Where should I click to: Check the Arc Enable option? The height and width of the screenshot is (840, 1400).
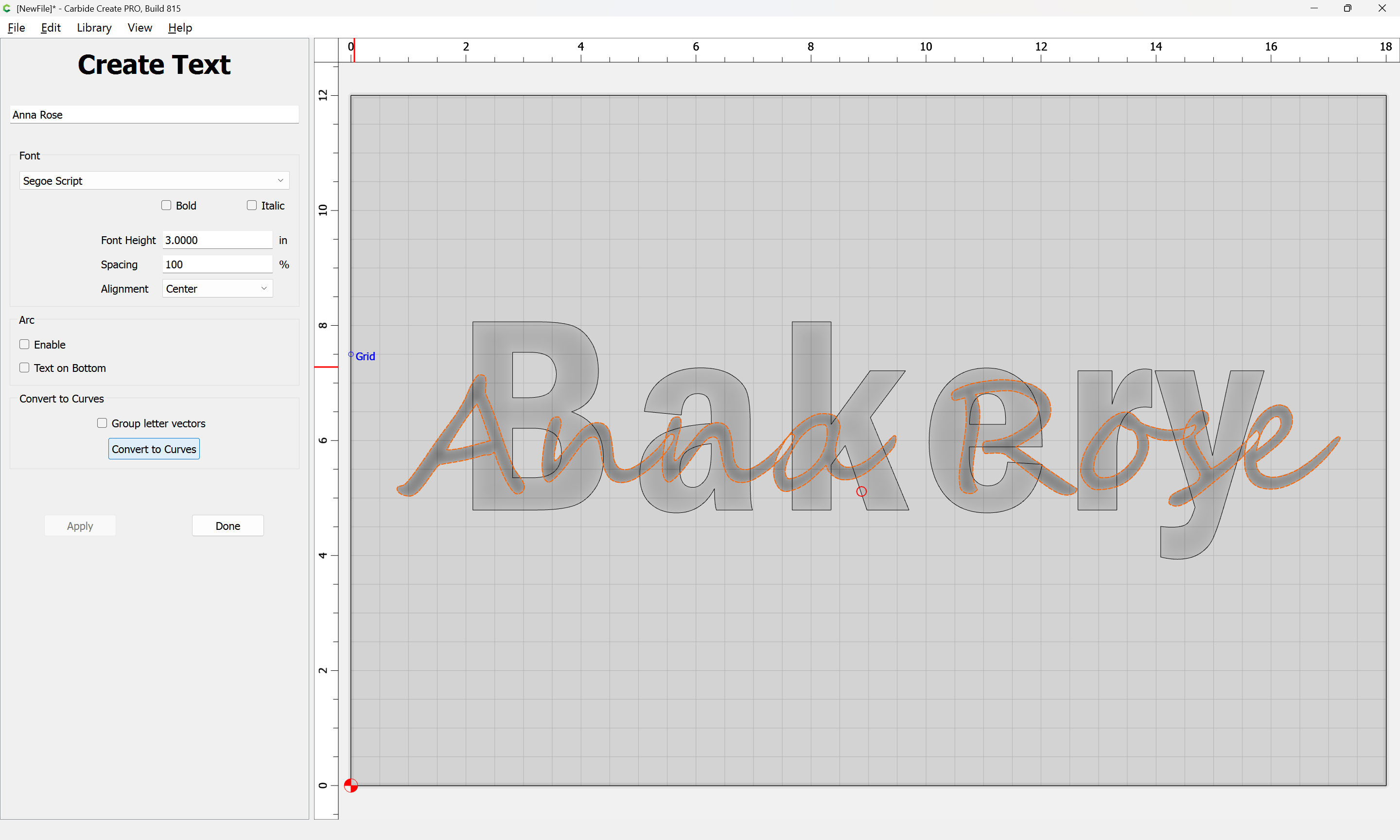pos(24,344)
